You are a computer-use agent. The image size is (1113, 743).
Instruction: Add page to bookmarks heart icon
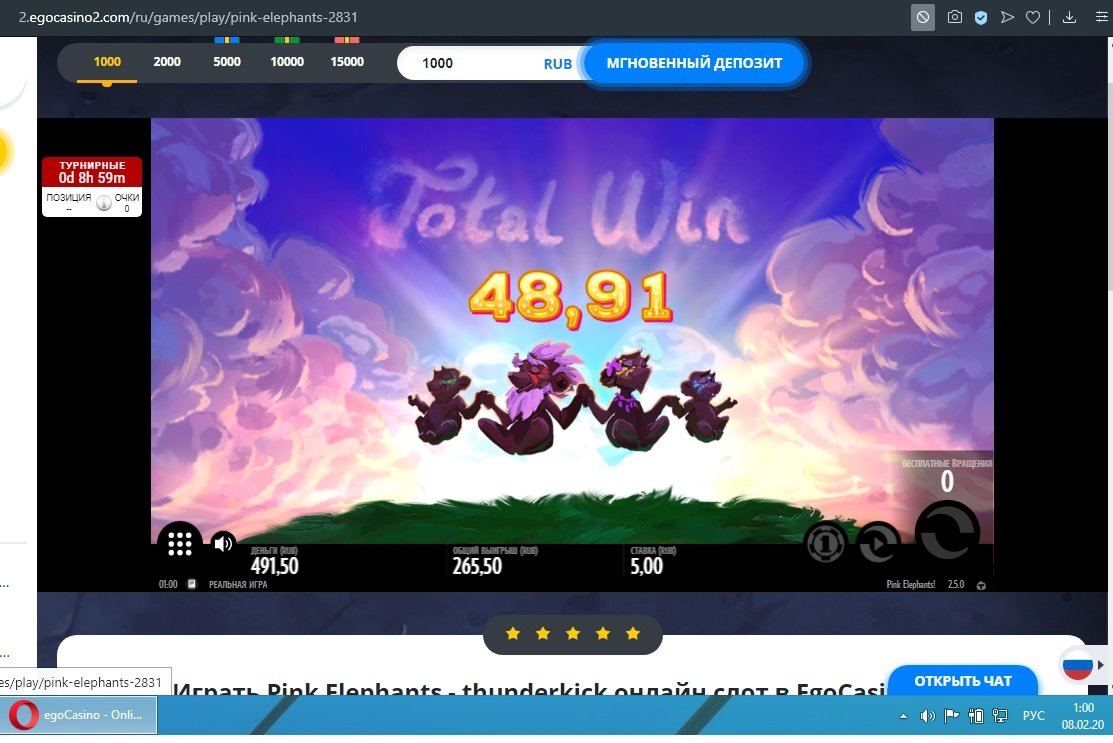coord(1033,17)
